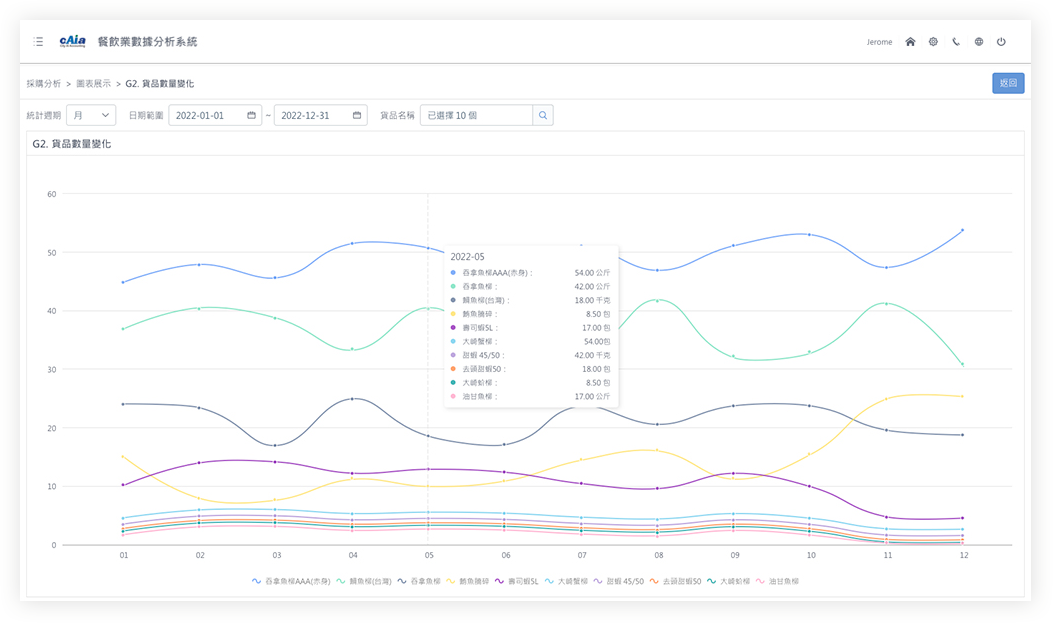Screen dimensions: 1053x623
Task: Click the 30 label on the y-axis
Action: (52, 370)
